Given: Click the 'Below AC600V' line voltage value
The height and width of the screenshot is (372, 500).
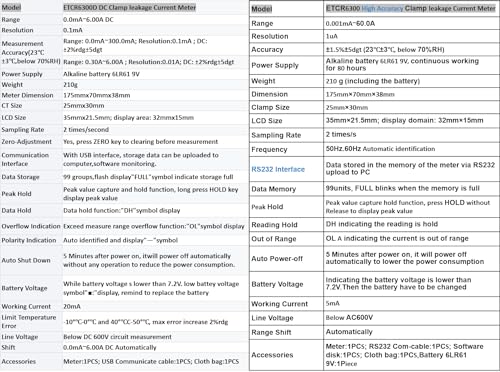Looking at the screenshot, I should coord(349,318).
